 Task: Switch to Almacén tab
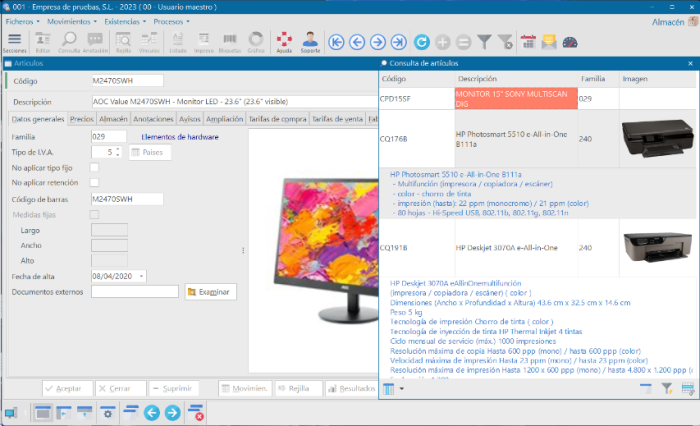point(113,119)
